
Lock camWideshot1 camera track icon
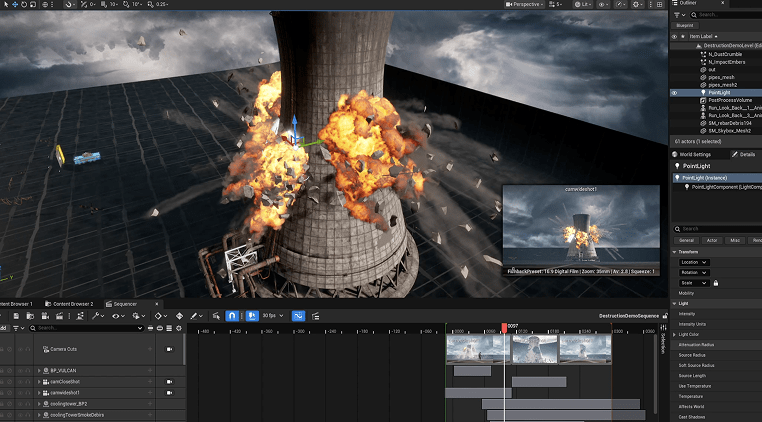169,393
